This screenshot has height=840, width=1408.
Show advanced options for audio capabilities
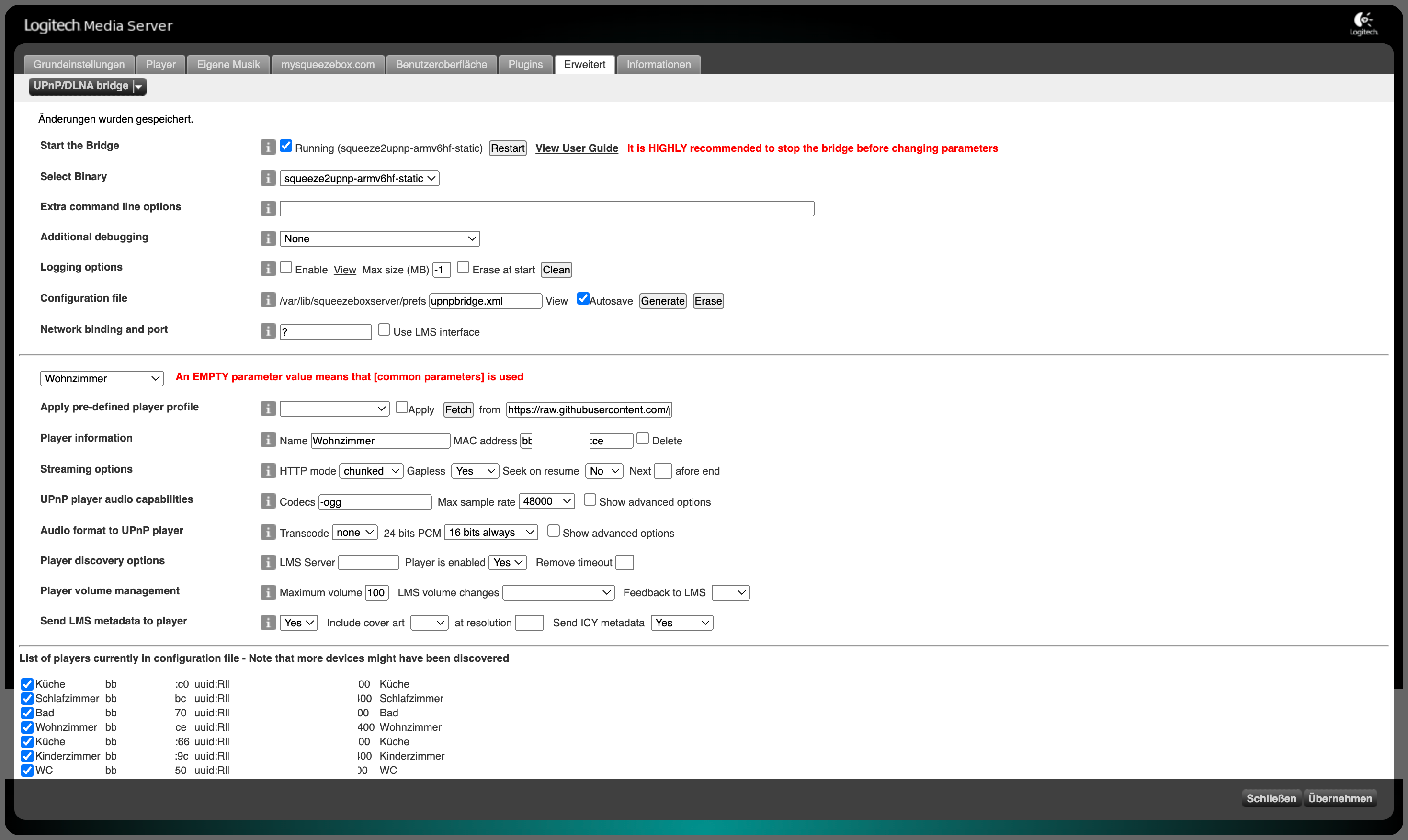[590, 500]
